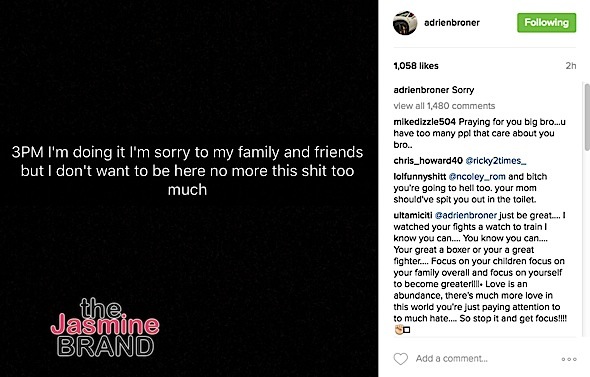Click the @adrienbroner mention in ultamiciti's comment
The width and height of the screenshot is (590, 377).
coord(465,215)
